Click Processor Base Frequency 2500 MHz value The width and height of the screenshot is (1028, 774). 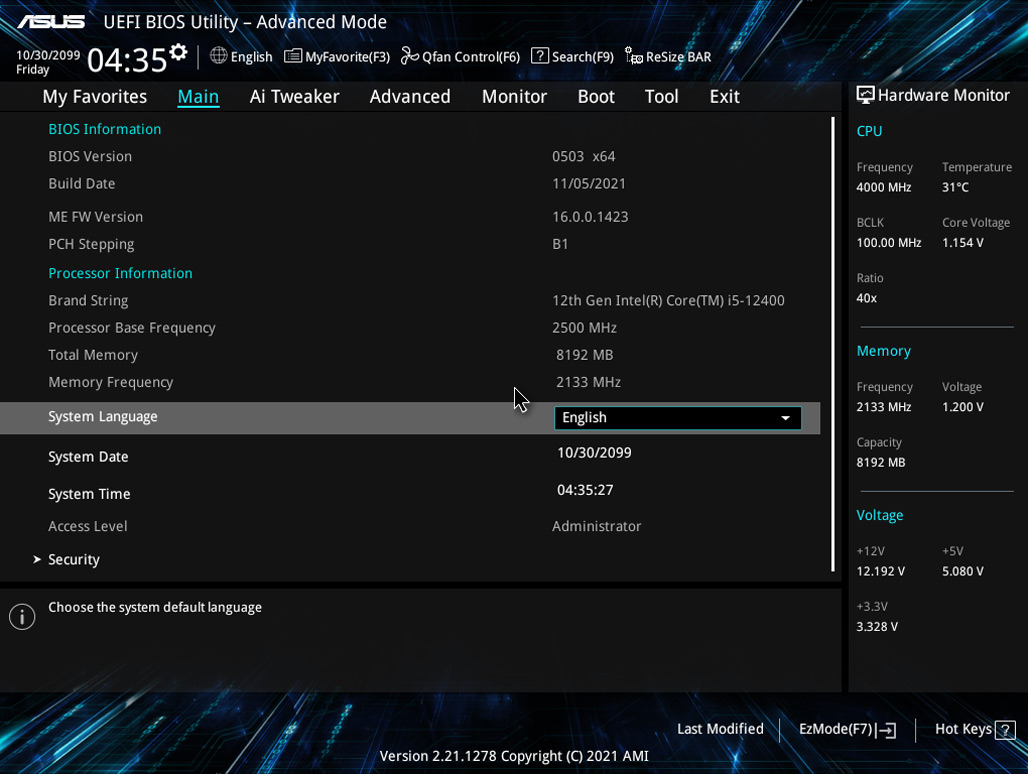[584, 328]
